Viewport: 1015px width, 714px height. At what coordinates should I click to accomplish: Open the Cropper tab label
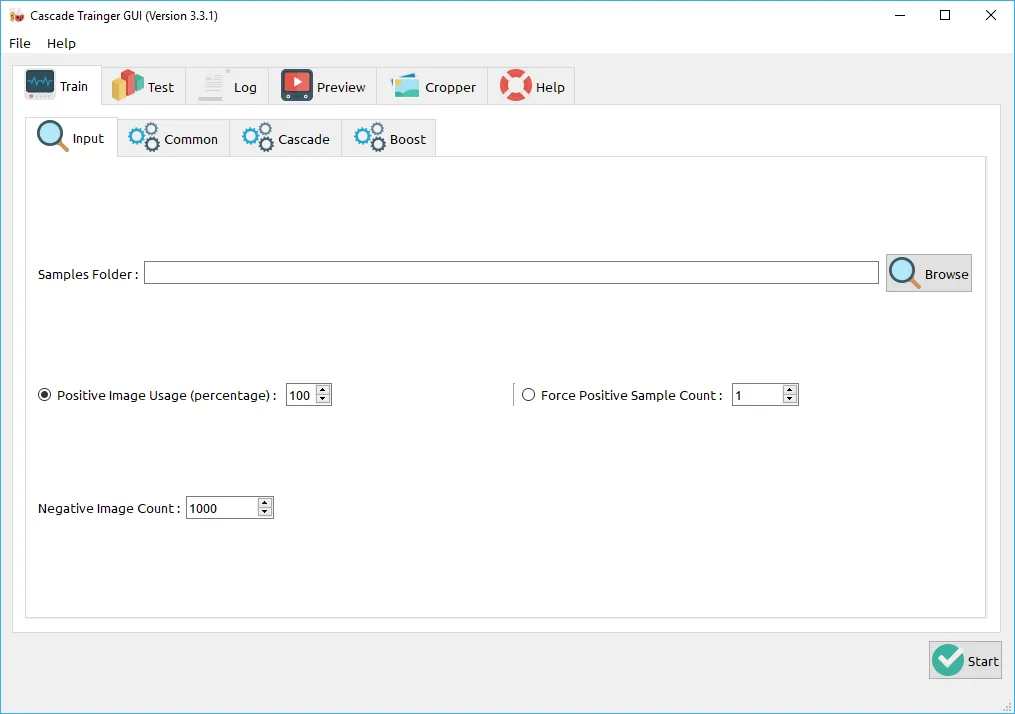pos(451,87)
